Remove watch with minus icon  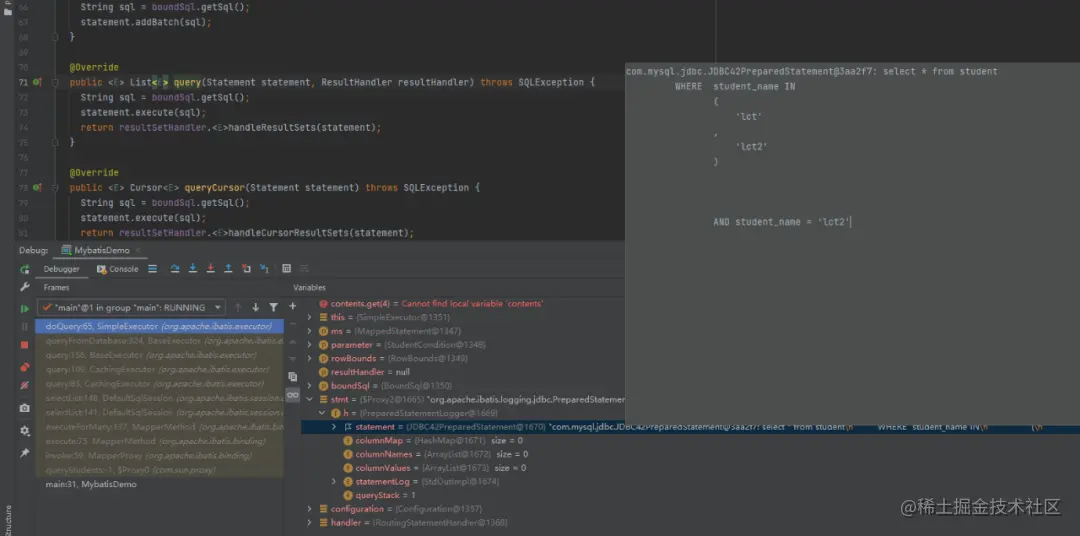(x=292, y=323)
